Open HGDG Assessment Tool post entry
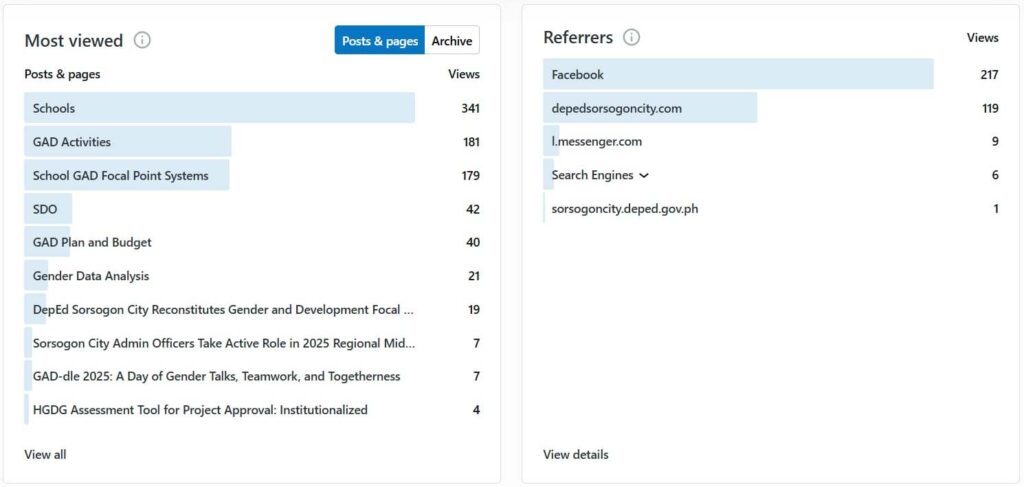The height and width of the screenshot is (487, 1024). point(200,410)
